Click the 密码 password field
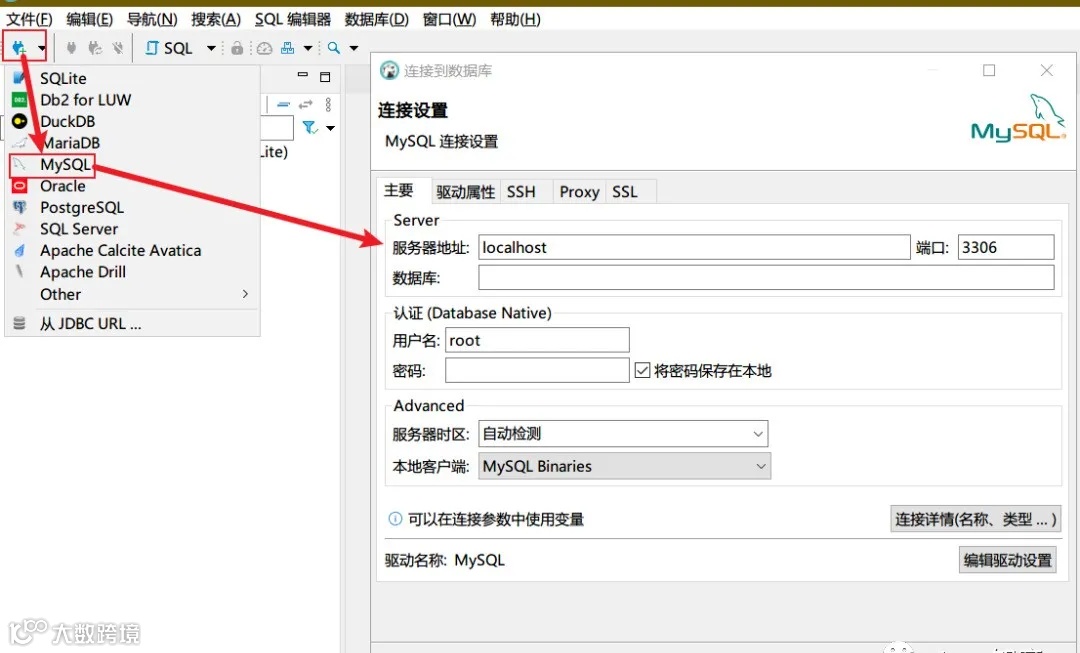Screen dimensions: 1080x653 pos(537,371)
